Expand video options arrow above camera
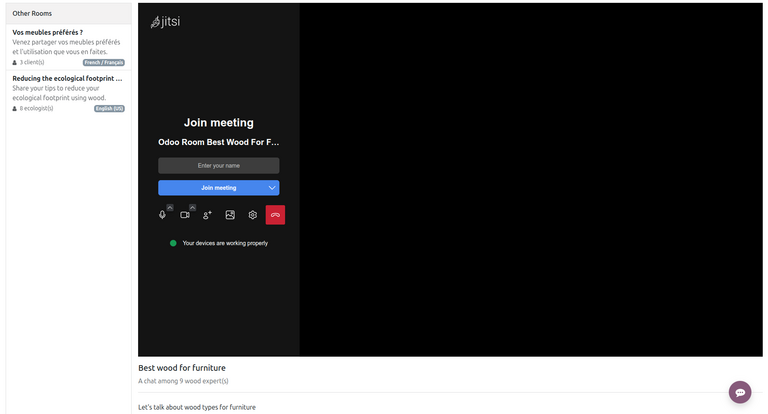Screen dimensions: 768x414 [x=193, y=207]
